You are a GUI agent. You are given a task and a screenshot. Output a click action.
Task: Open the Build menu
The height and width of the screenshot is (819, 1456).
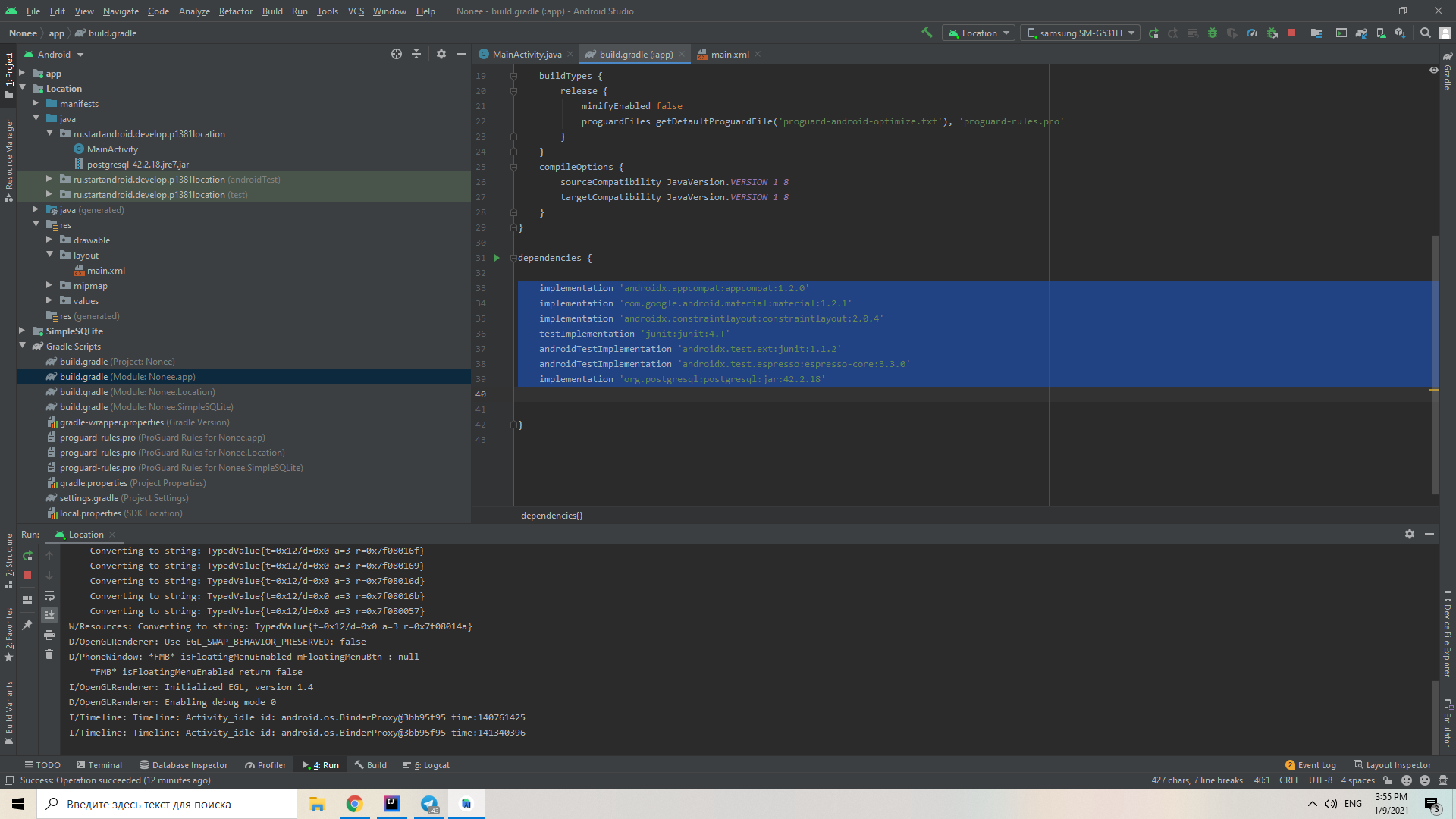pos(272,11)
